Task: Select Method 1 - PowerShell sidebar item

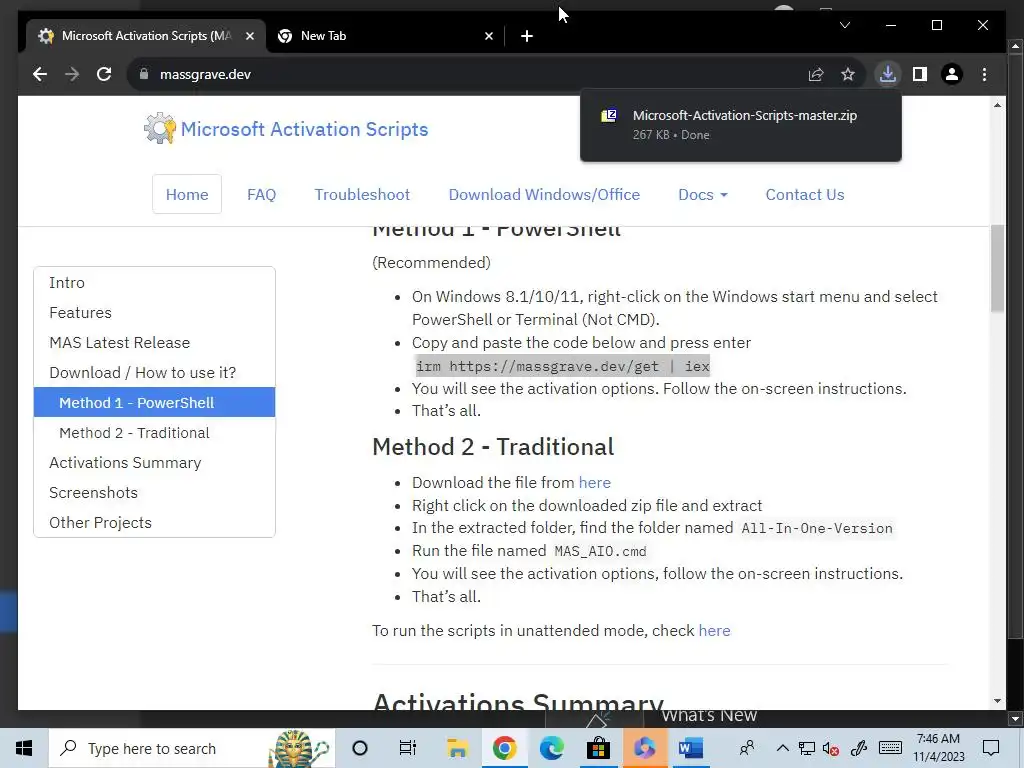Action: (x=154, y=402)
